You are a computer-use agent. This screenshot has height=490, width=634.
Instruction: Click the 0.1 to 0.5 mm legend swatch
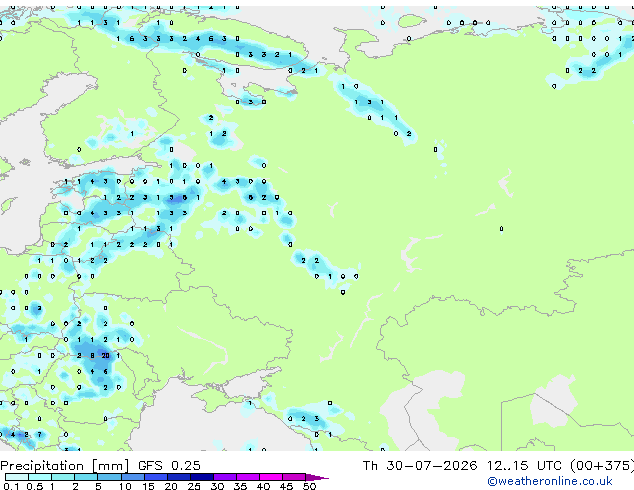click(17, 477)
